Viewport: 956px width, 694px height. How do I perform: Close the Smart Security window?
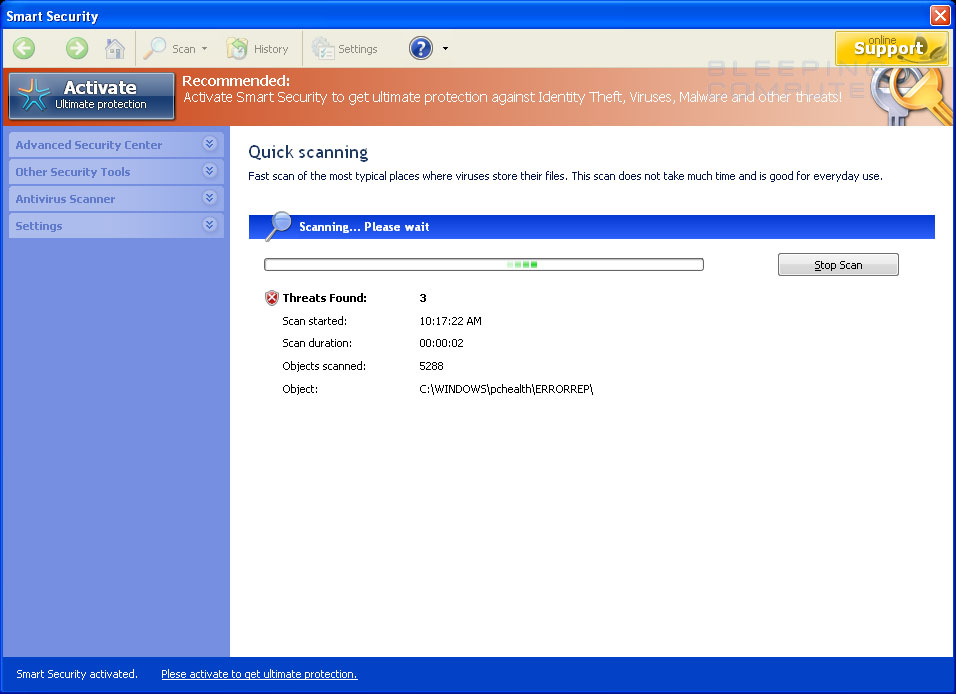click(x=940, y=15)
